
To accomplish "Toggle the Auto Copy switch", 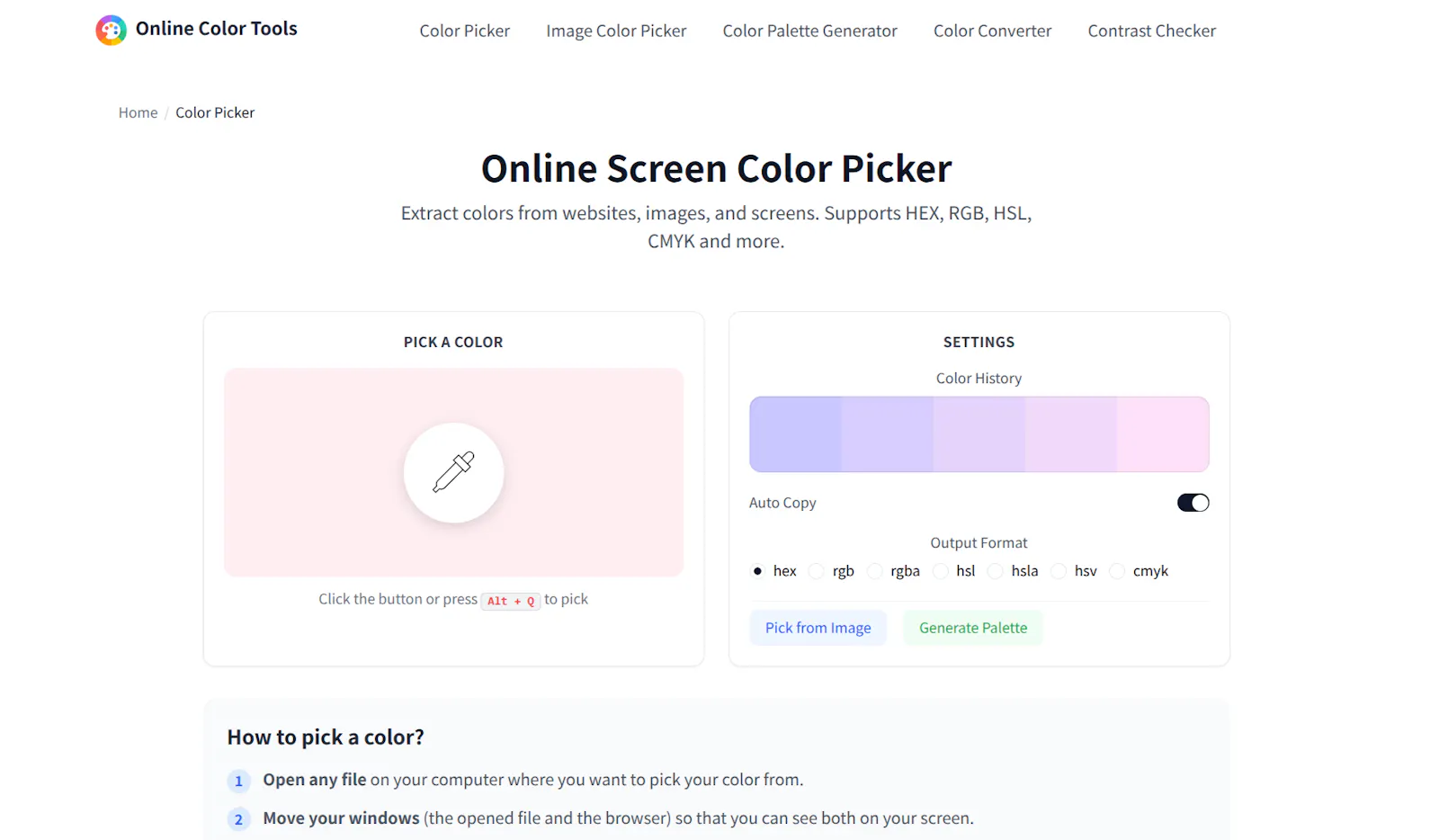I will (1193, 503).
